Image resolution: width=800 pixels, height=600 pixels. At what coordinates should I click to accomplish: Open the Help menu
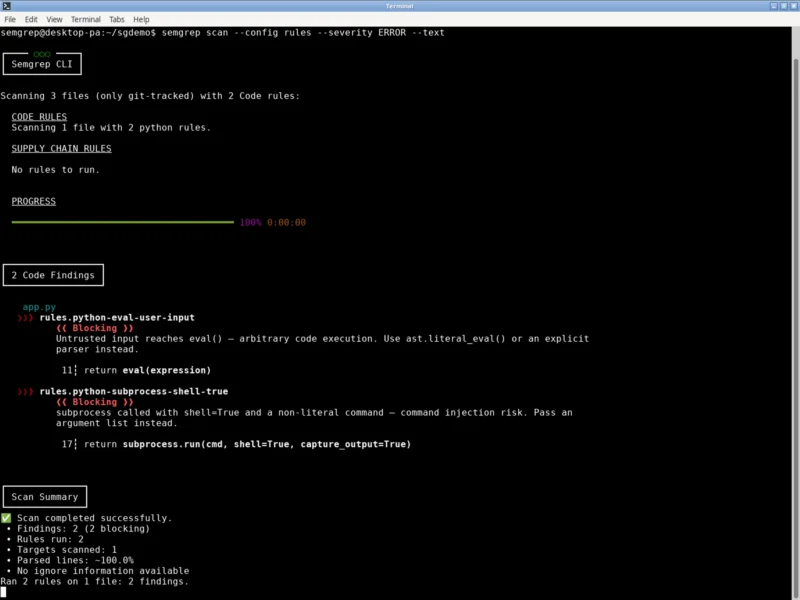[141, 19]
